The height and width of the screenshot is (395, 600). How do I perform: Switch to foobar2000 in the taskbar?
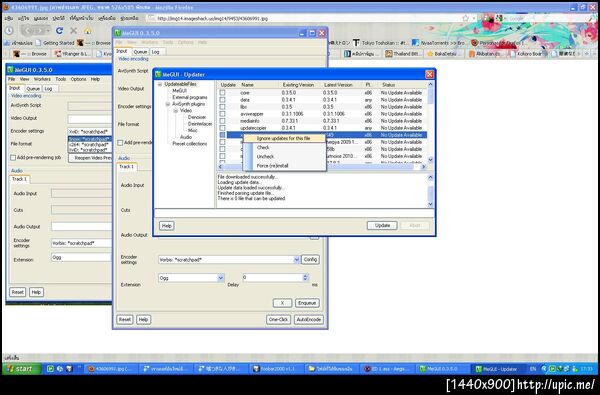(277, 369)
